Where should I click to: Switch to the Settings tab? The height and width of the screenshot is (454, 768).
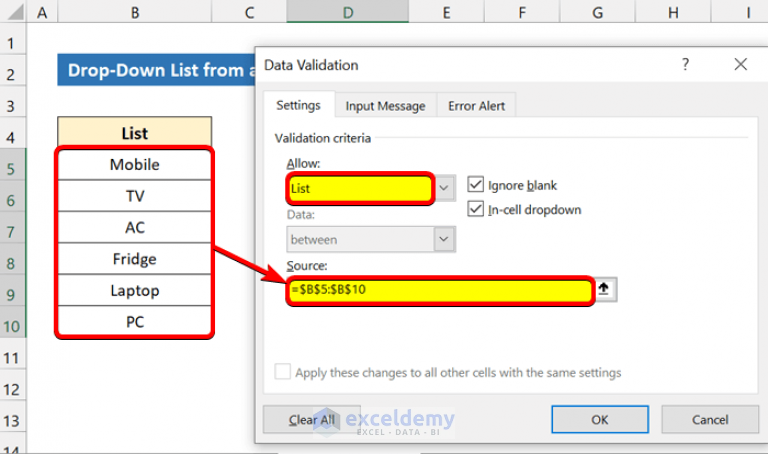(x=298, y=105)
